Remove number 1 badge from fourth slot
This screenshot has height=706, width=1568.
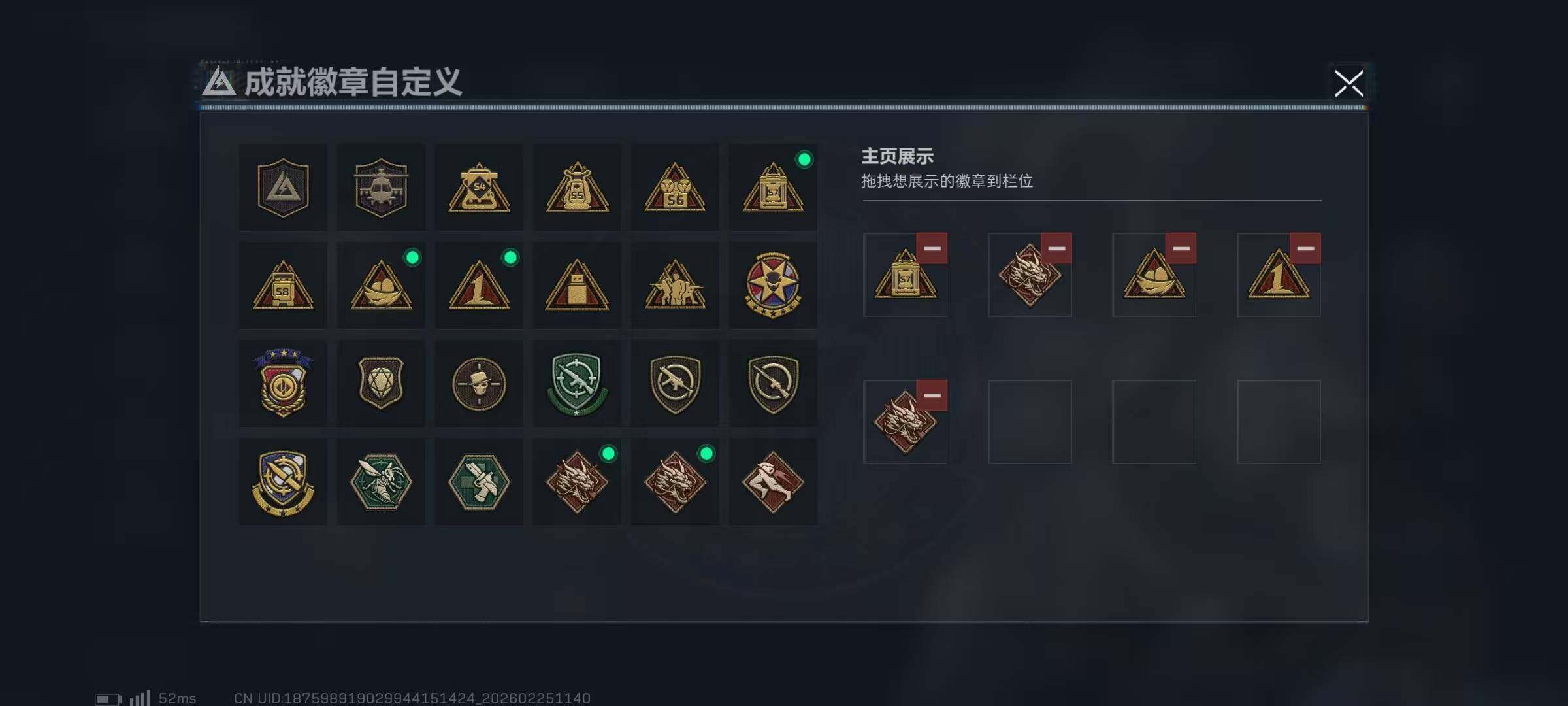click(x=1305, y=248)
